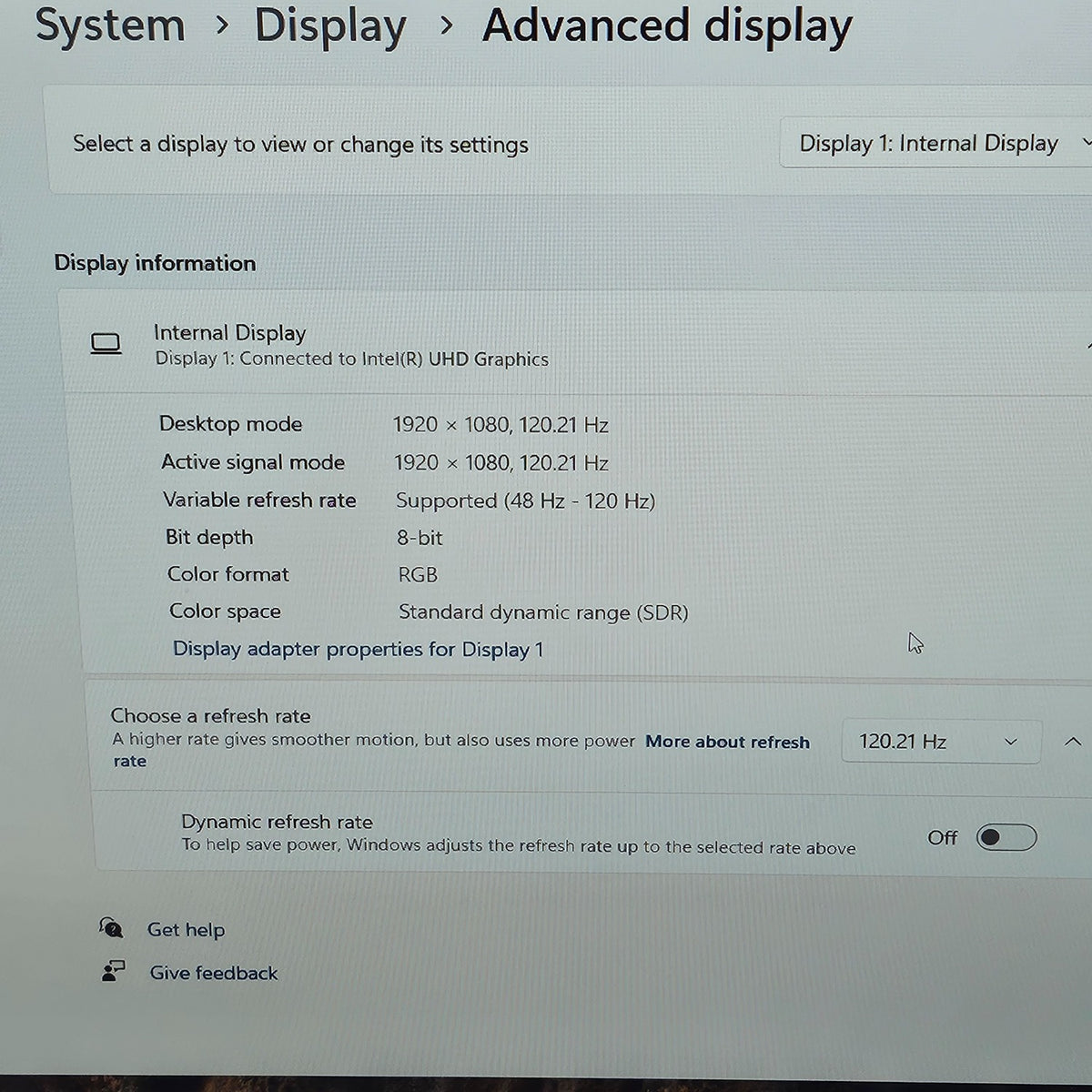
Task: Click the Variable refresh rate label
Action: 259,500
